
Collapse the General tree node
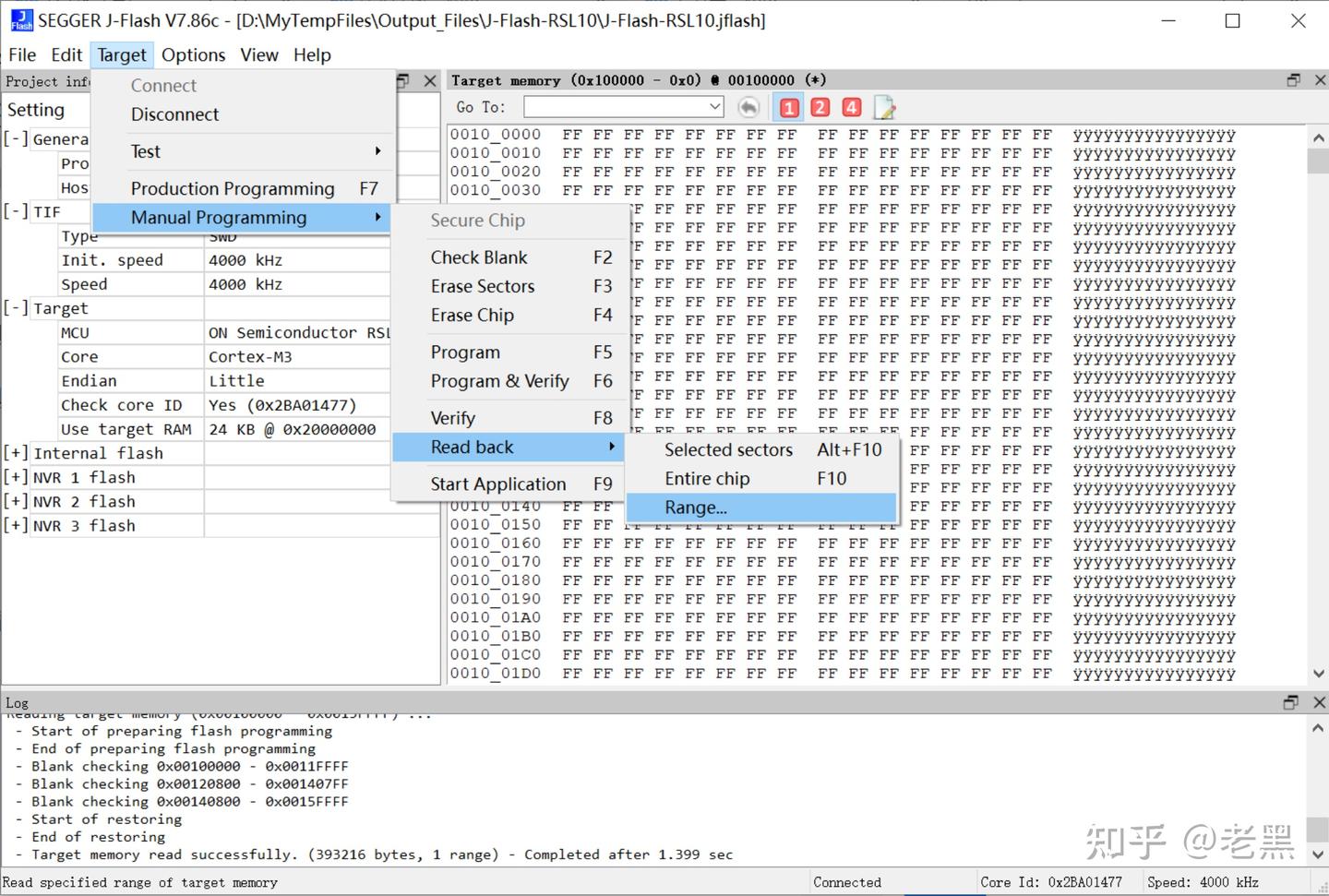tap(16, 138)
